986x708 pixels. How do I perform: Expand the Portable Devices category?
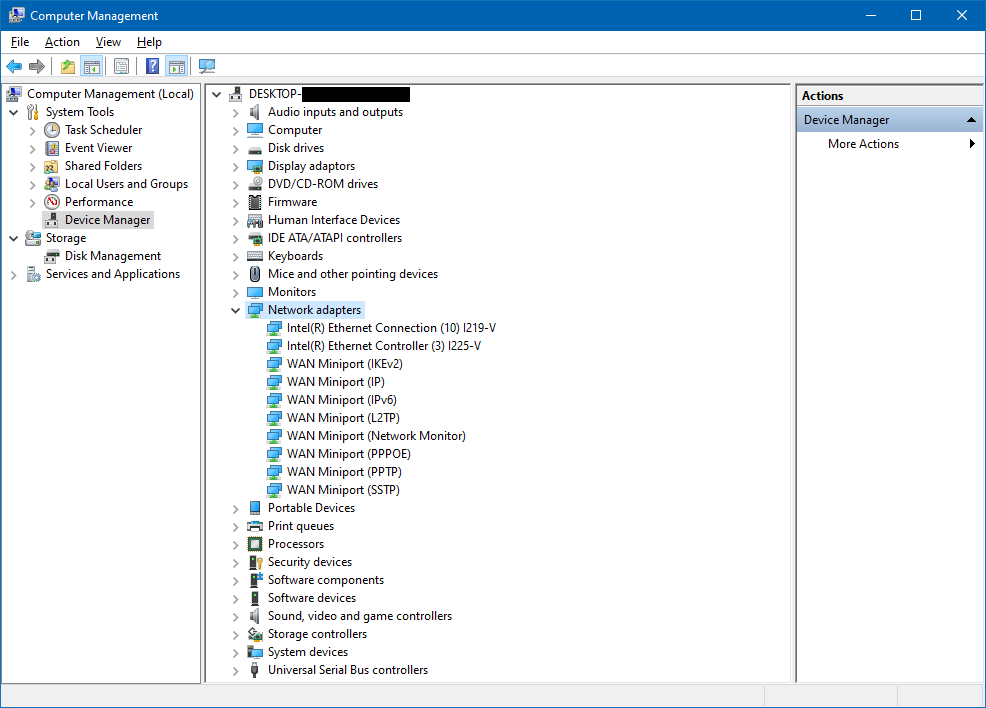(x=235, y=509)
